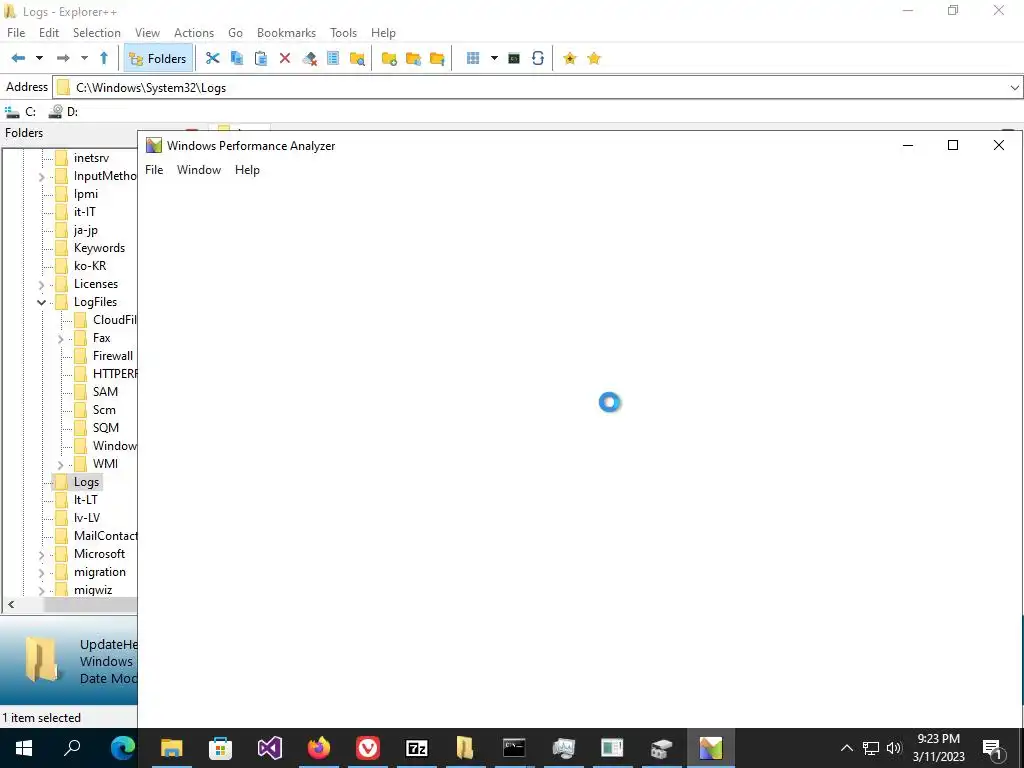Select the SAM folder in the tree
Image resolution: width=1024 pixels, height=768 pixels.
(x=105, y=392)
